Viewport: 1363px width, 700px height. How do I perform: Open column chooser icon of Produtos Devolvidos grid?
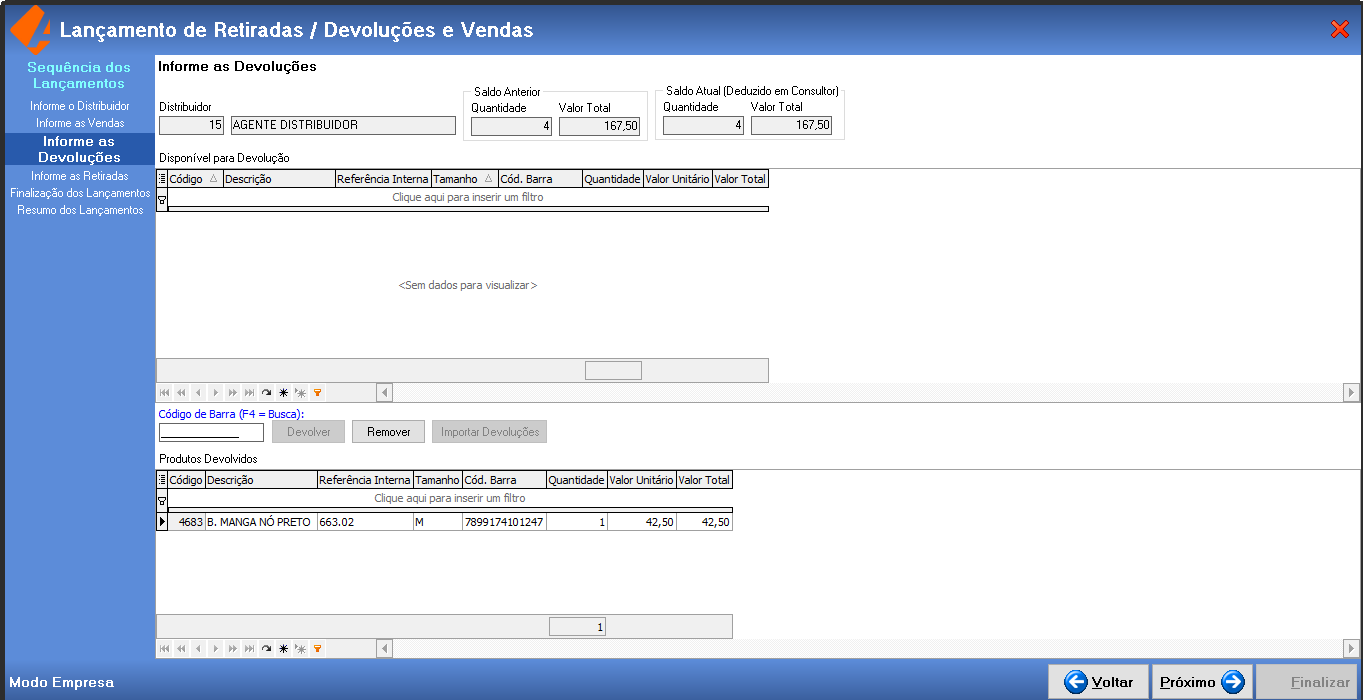tap(162, 481)
